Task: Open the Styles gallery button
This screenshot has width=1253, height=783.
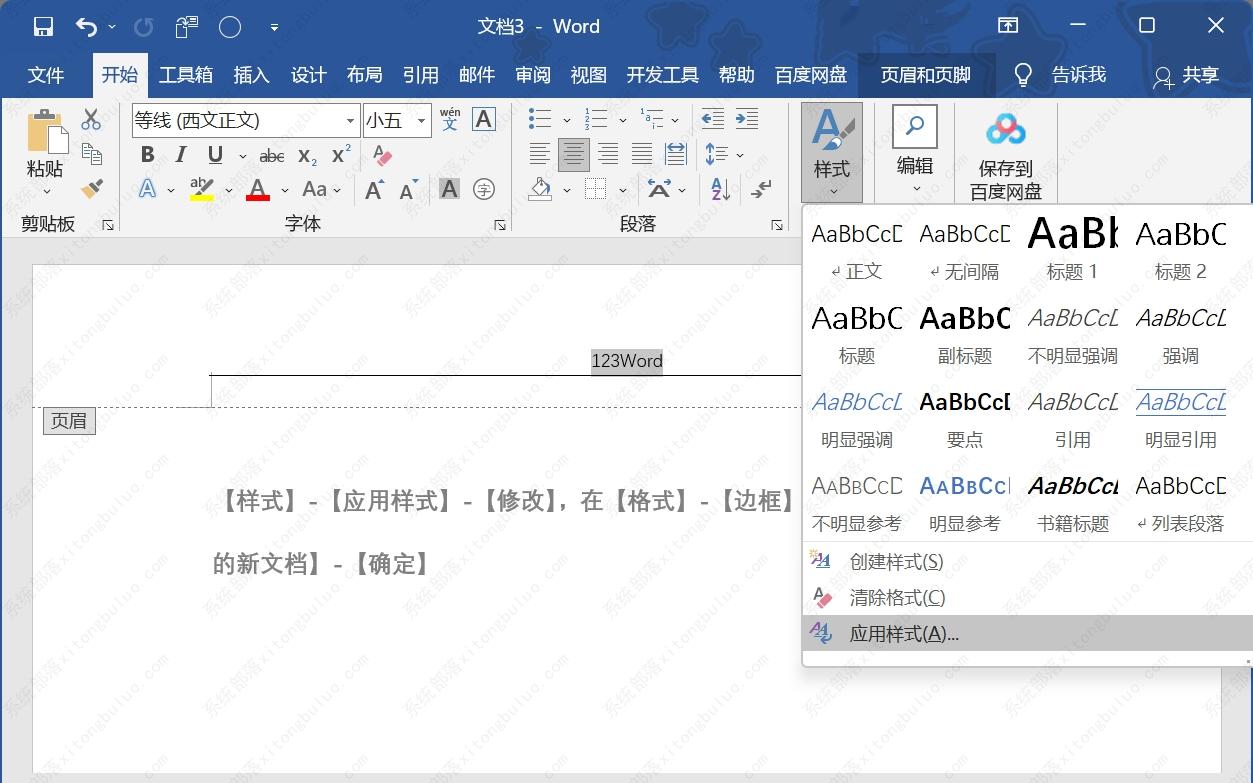Action: 832,152
